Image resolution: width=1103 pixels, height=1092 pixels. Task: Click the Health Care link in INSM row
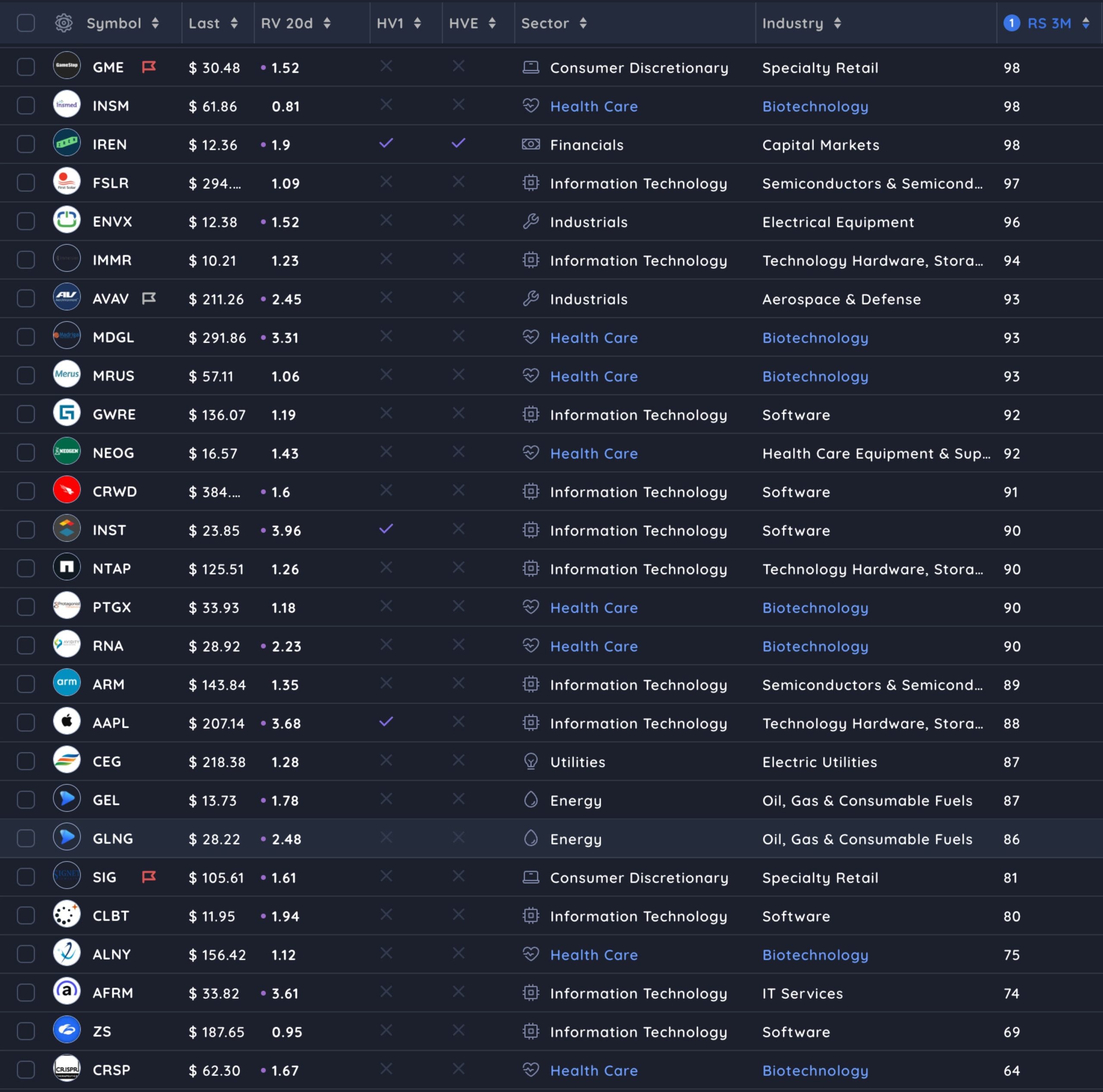click(x=594, y=106)
